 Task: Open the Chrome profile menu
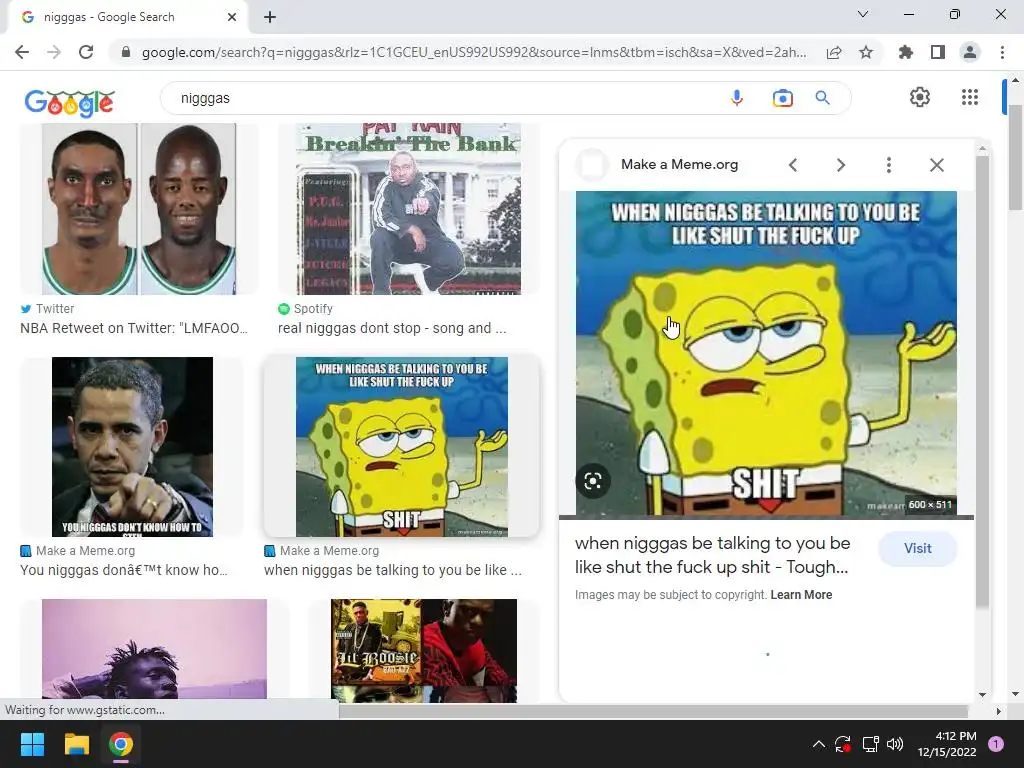pyautogui.click(x=970, y=52)
